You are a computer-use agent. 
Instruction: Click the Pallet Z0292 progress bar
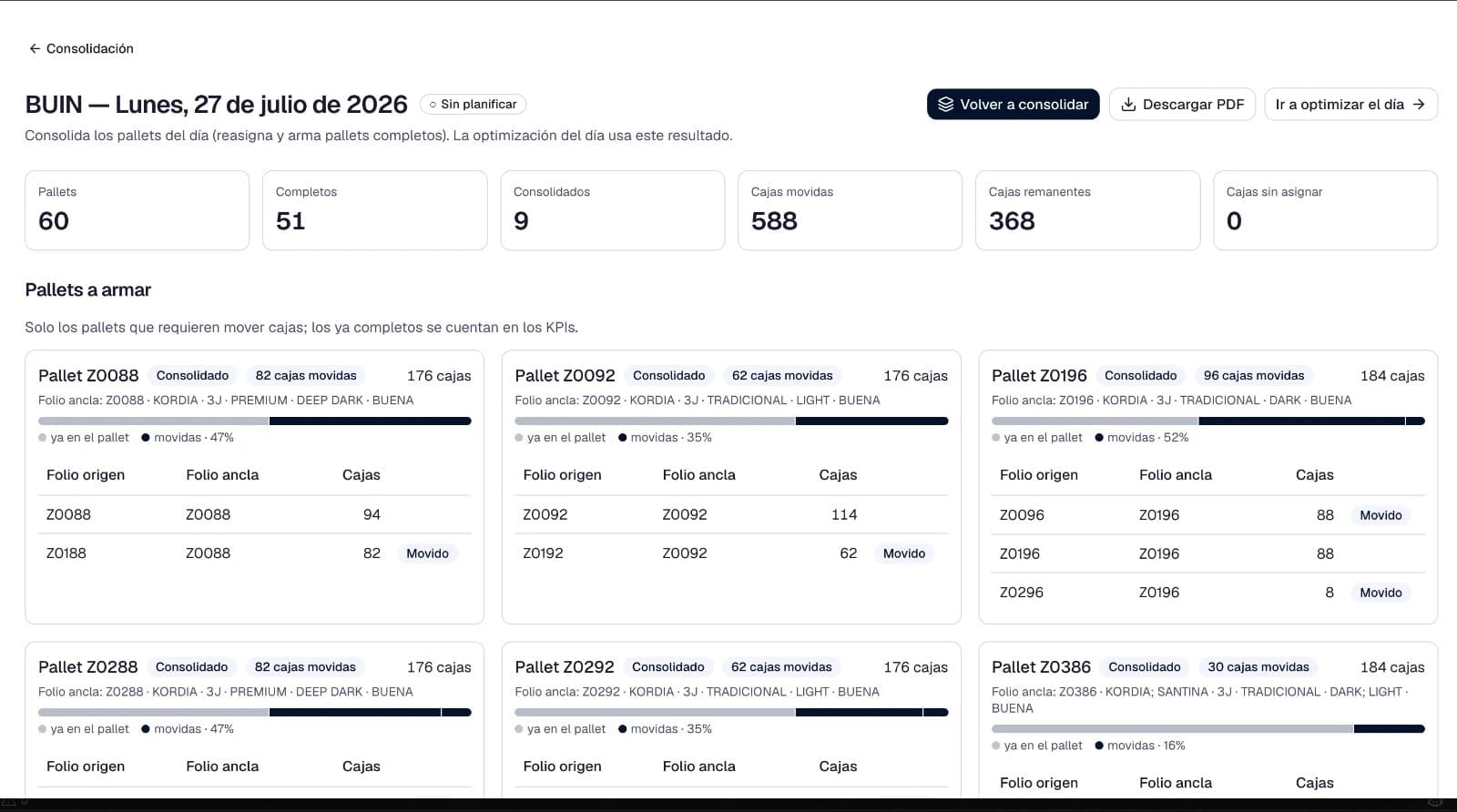731,713
